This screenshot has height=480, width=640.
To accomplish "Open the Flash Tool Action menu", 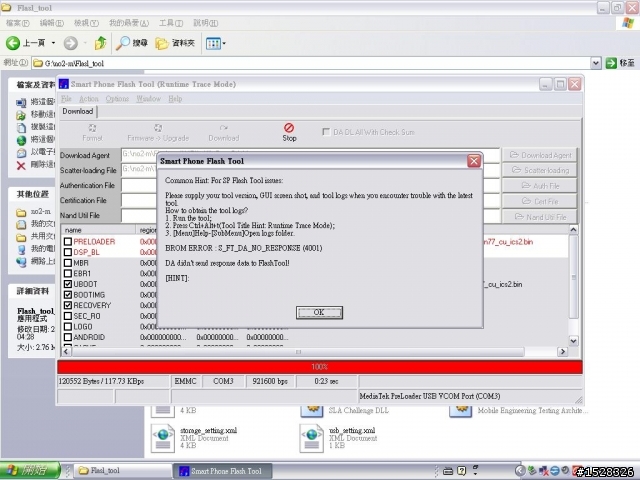I will click(x=89, y=99).
